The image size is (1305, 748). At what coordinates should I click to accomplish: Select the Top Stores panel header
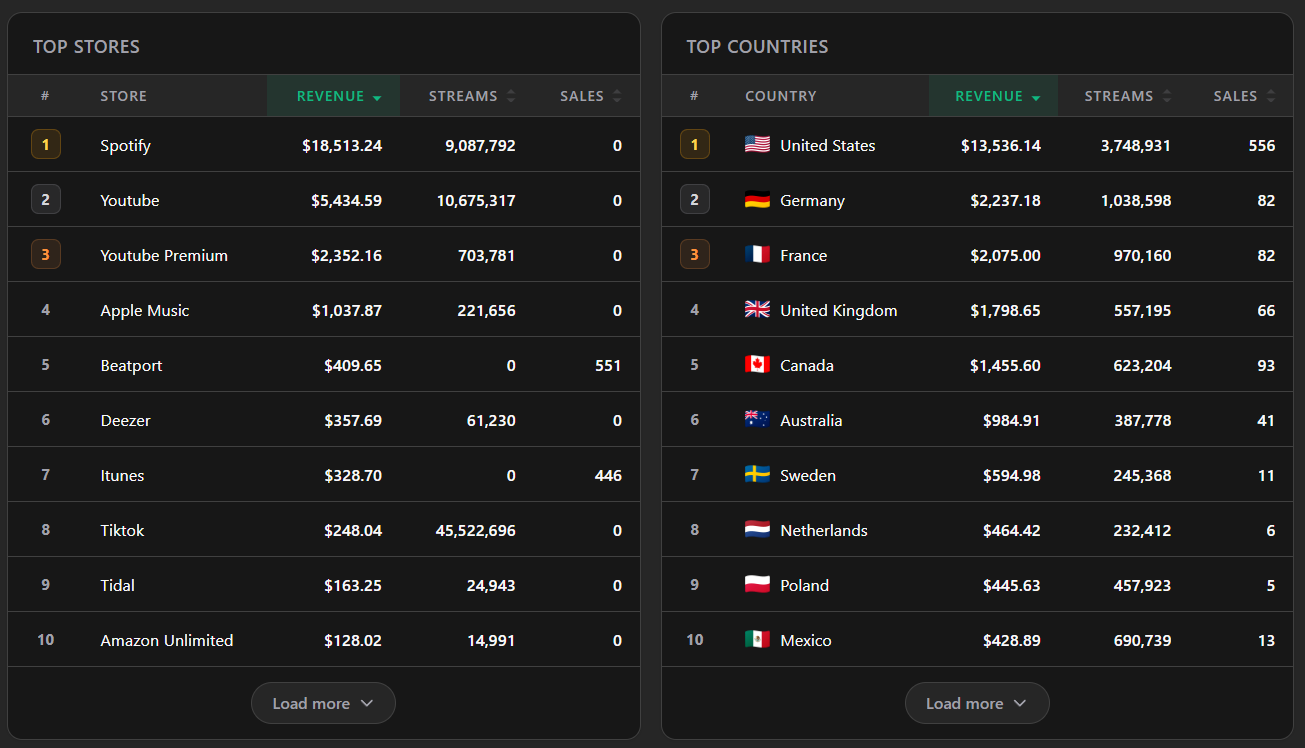[x=85, y=46]
